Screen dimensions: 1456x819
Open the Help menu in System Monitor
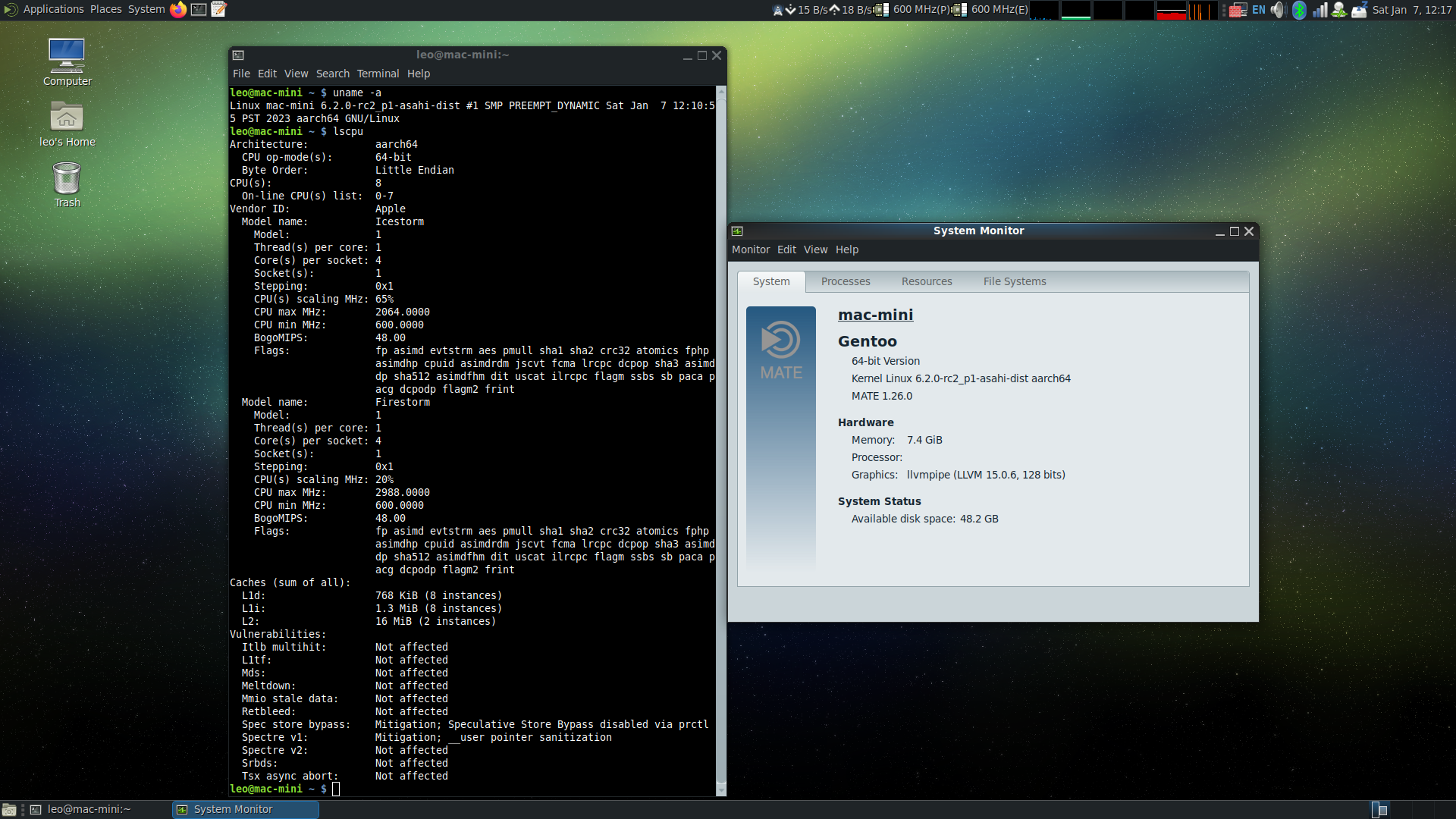(x=846, y=249)
